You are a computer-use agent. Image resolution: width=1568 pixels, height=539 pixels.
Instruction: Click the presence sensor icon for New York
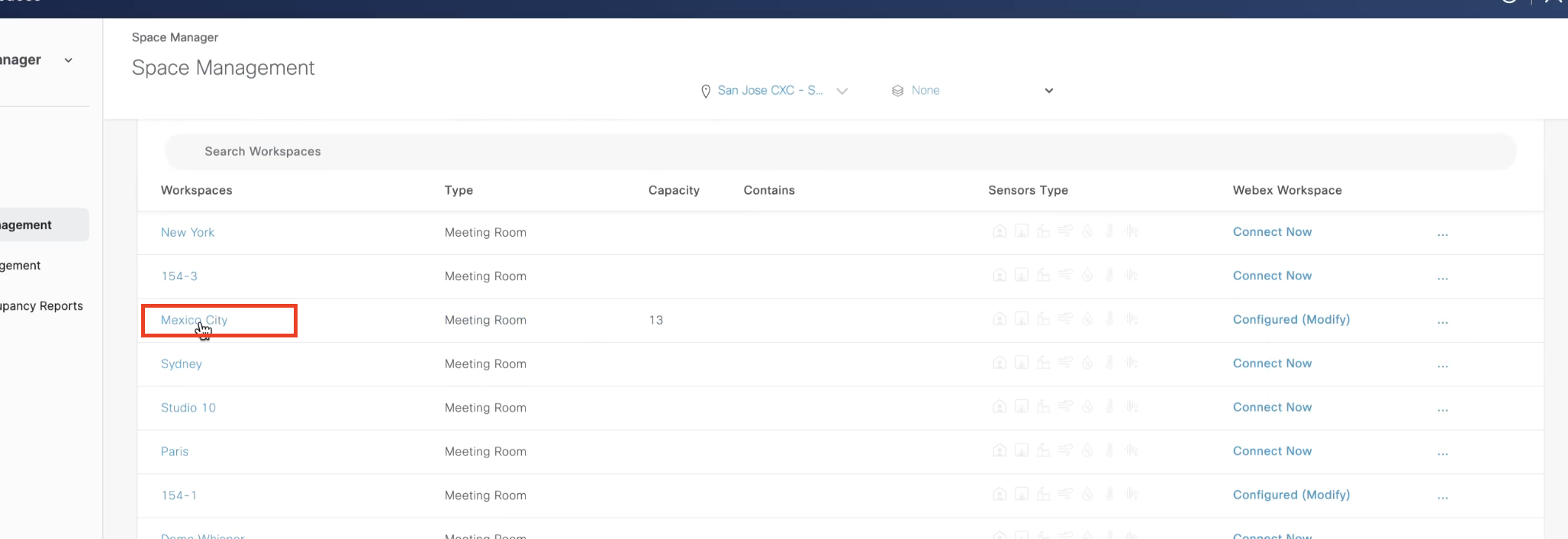[999, 231]
